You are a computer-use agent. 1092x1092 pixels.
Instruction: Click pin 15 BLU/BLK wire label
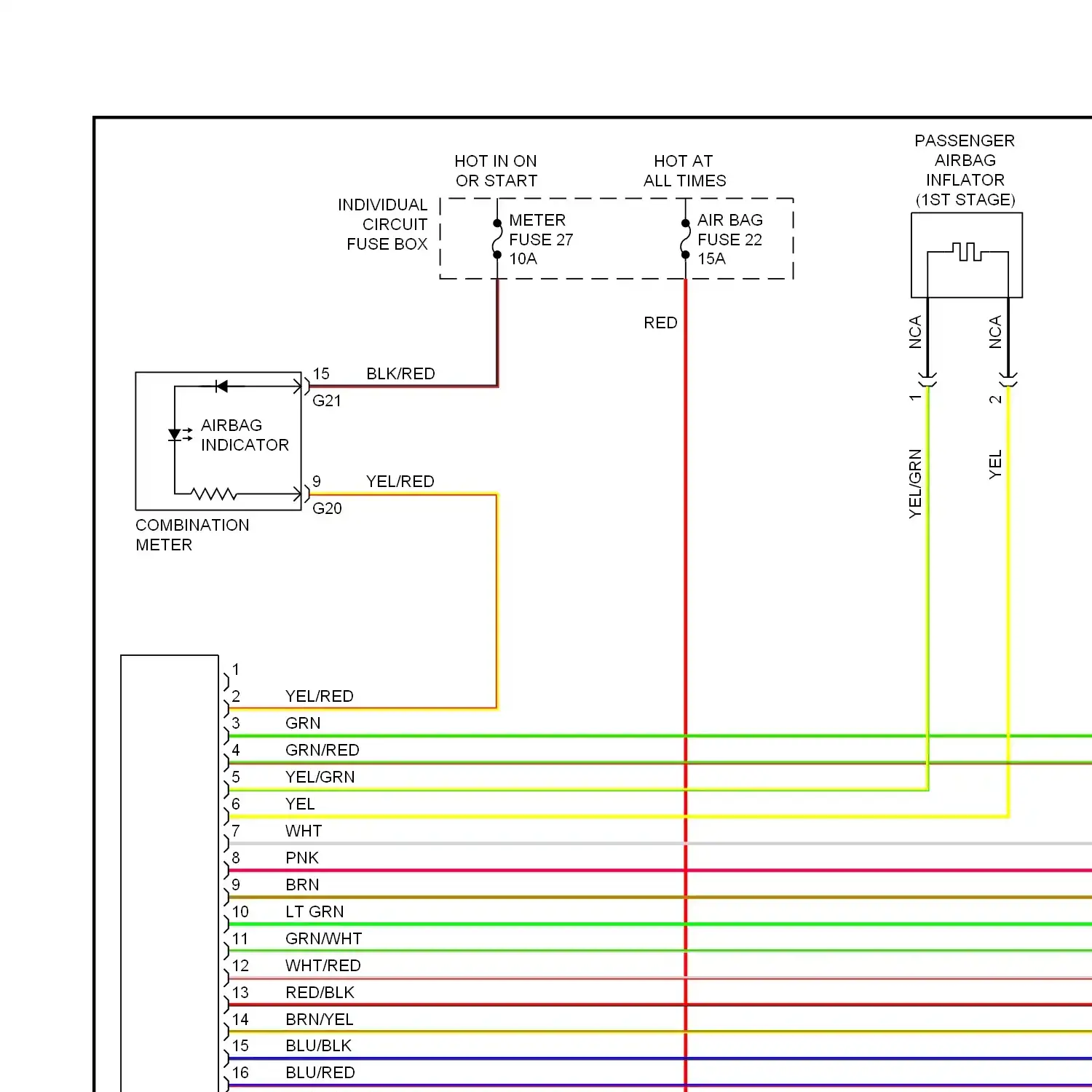tap(319, 1046)
